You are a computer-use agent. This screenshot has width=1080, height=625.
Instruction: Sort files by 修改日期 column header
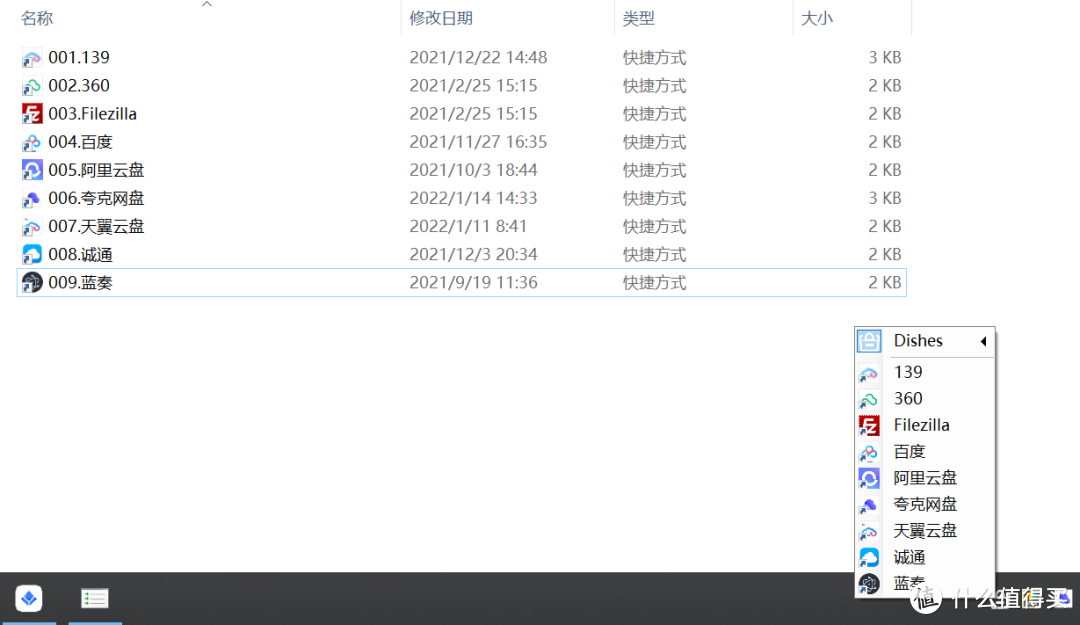(x=441, y=19)
